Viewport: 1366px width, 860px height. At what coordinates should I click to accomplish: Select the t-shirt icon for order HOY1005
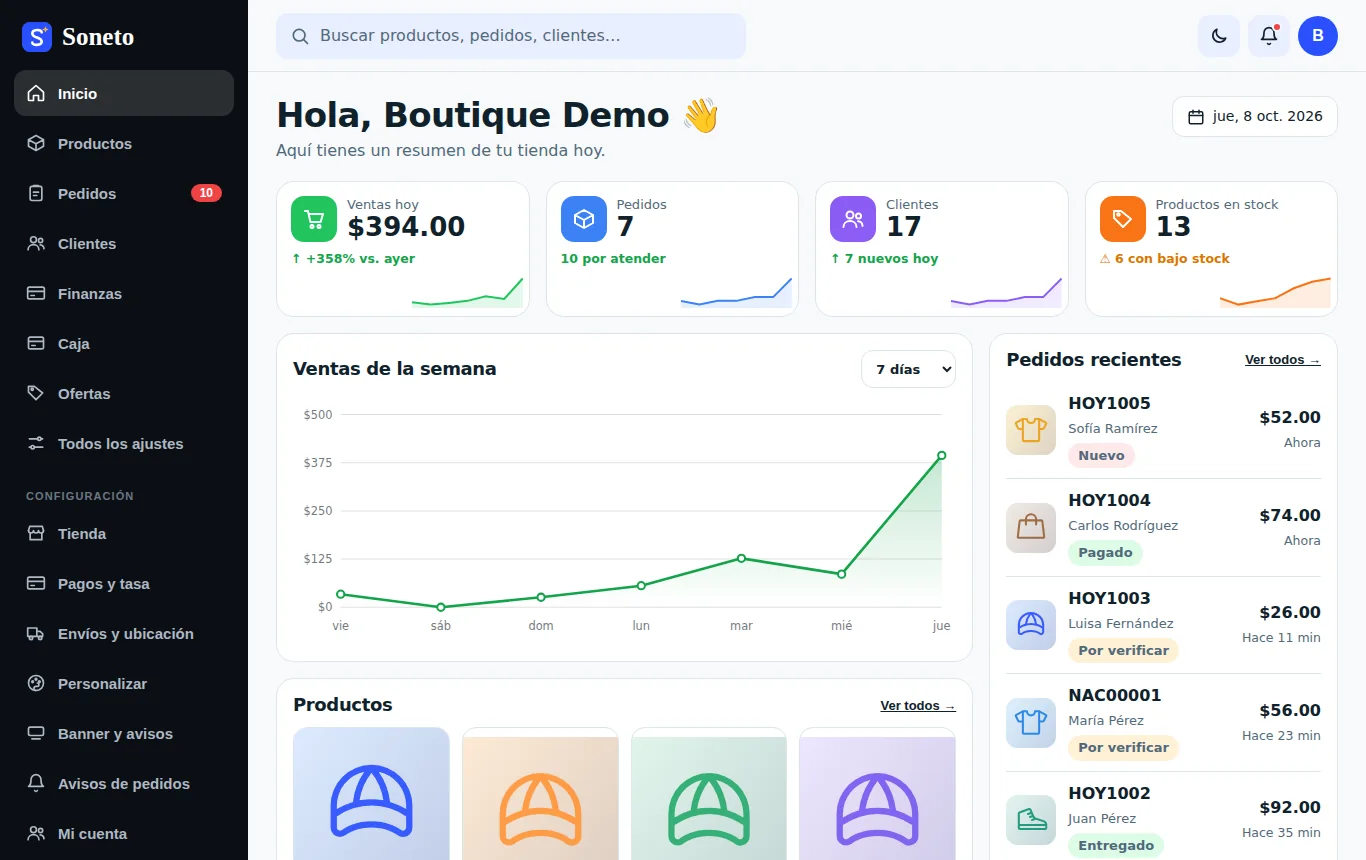click(1031, 430)
